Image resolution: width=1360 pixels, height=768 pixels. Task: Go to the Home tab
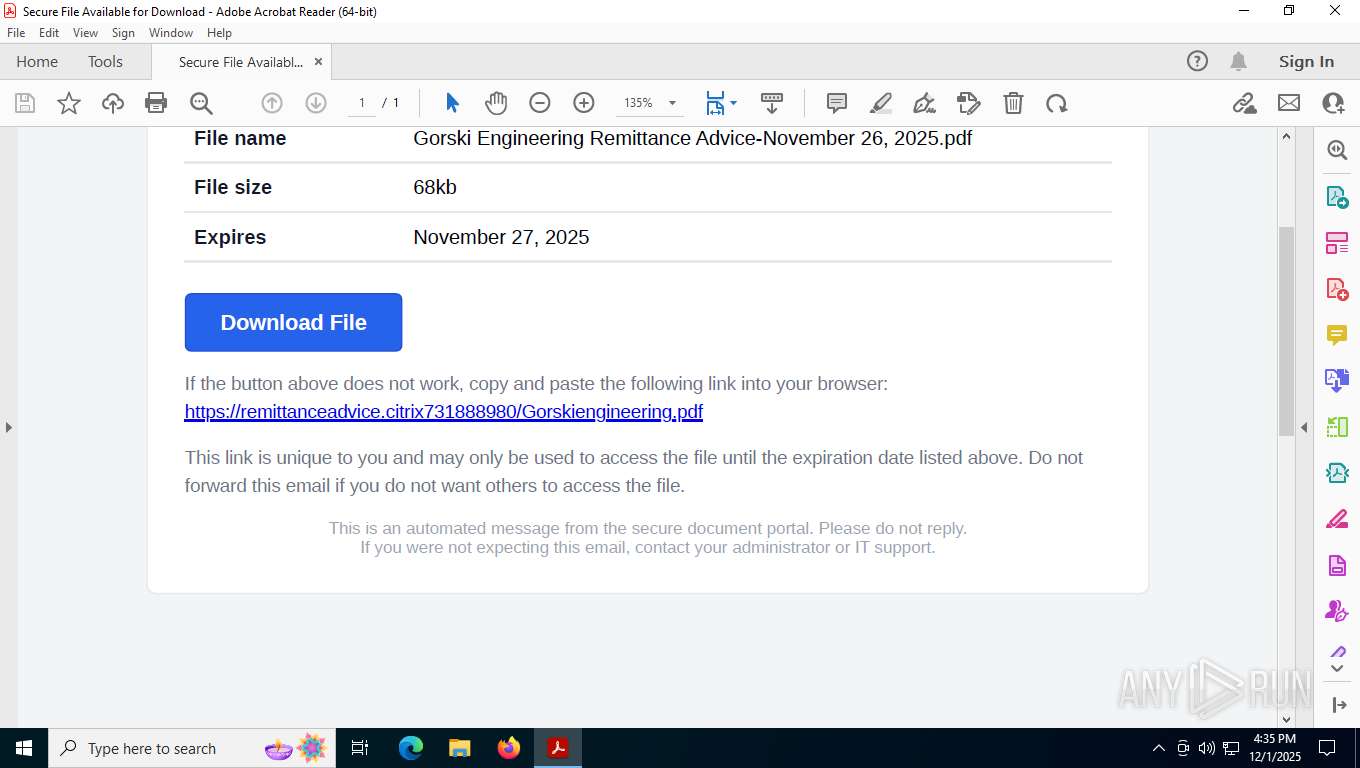(x=37, y=61)
